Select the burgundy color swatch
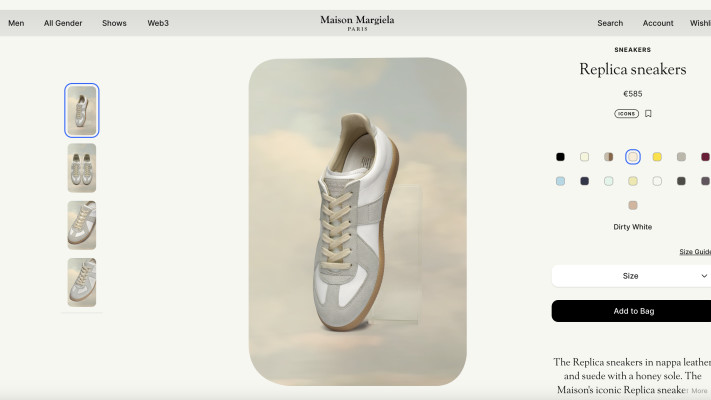 [705, 157]
